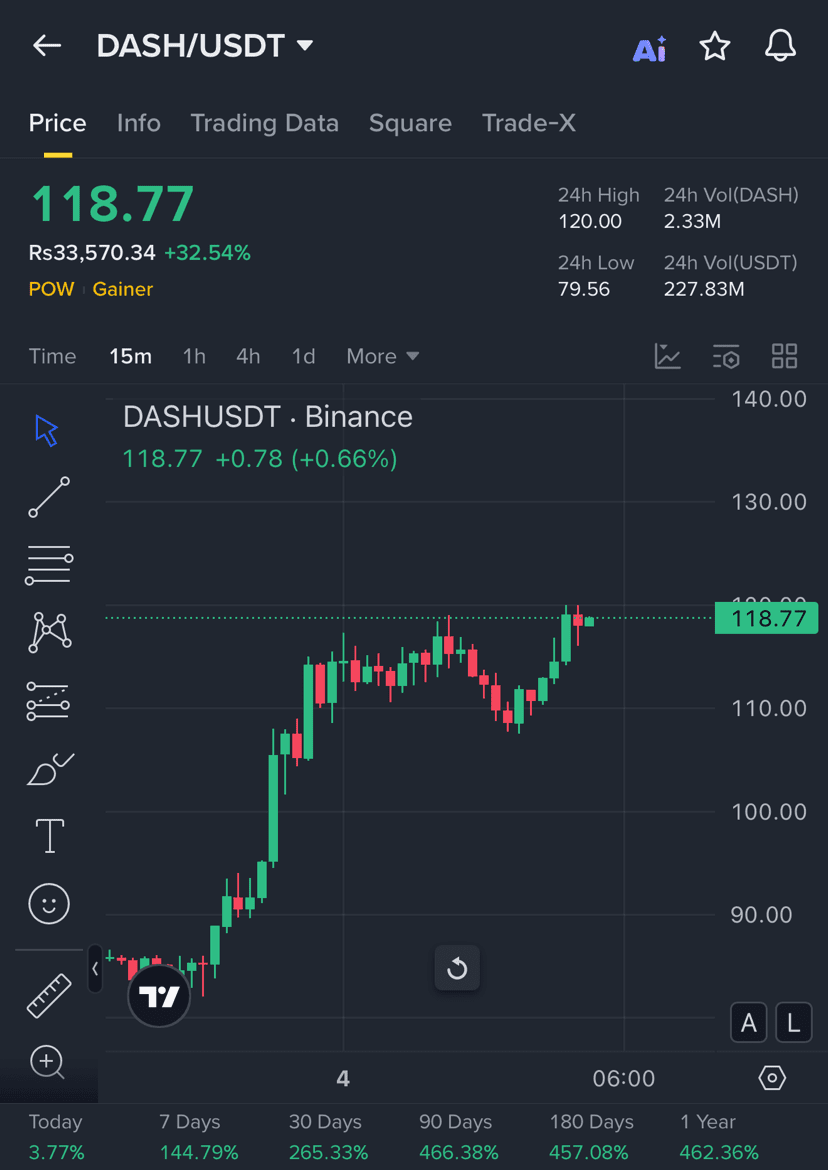Select the ruler measure tool
The height and width of the screenshot is (1170, 828).
[49, 996]
